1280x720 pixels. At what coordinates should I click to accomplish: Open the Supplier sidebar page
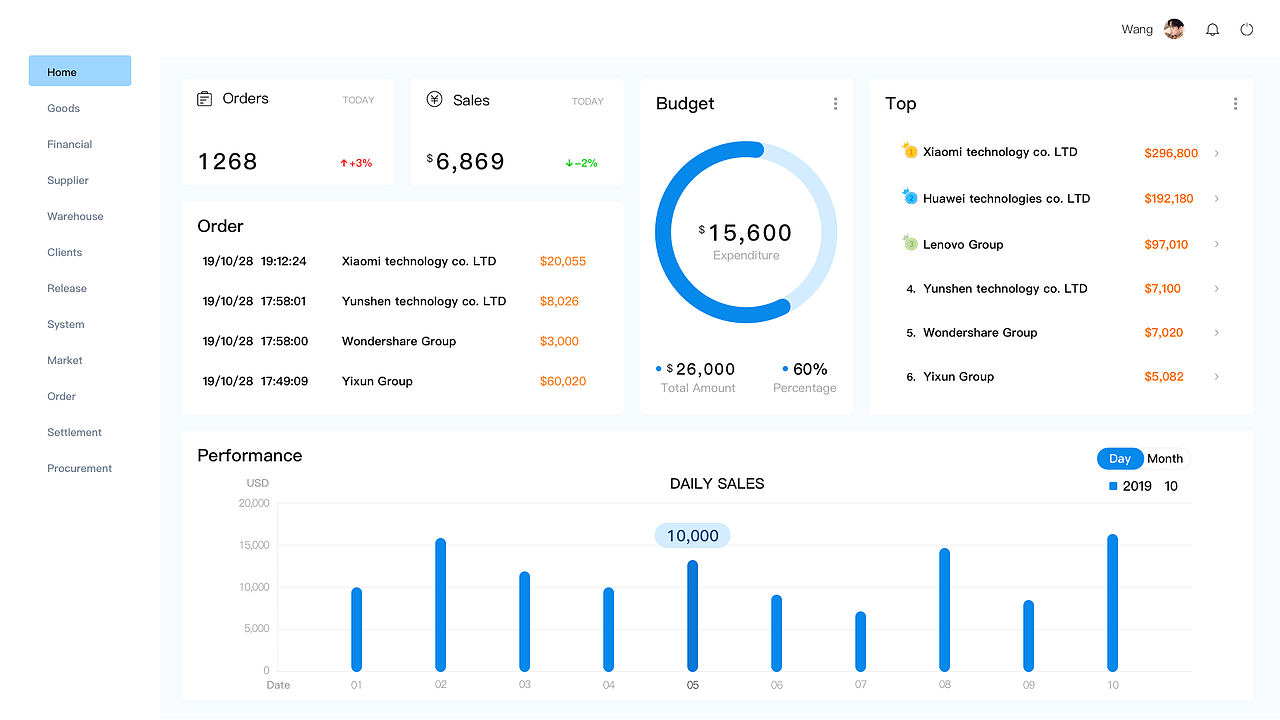[68, 180]
